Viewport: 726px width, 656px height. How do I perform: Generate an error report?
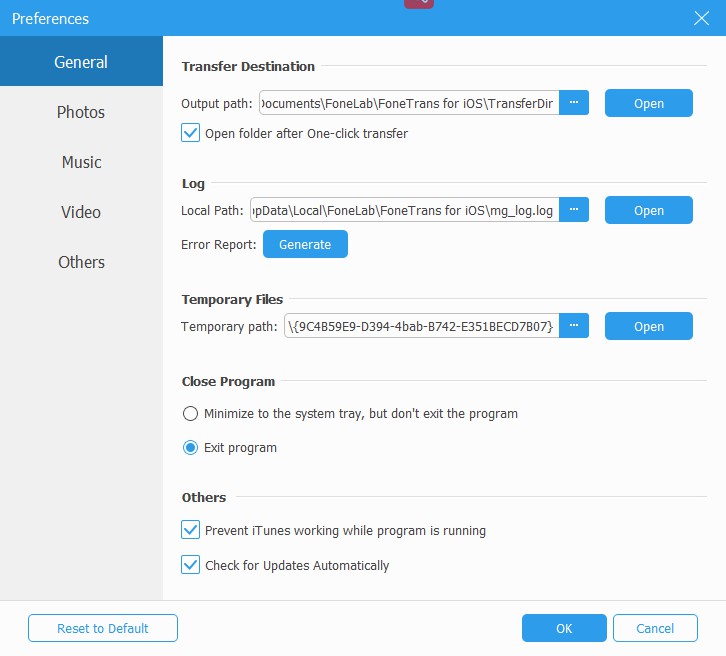tap(305, 244)
